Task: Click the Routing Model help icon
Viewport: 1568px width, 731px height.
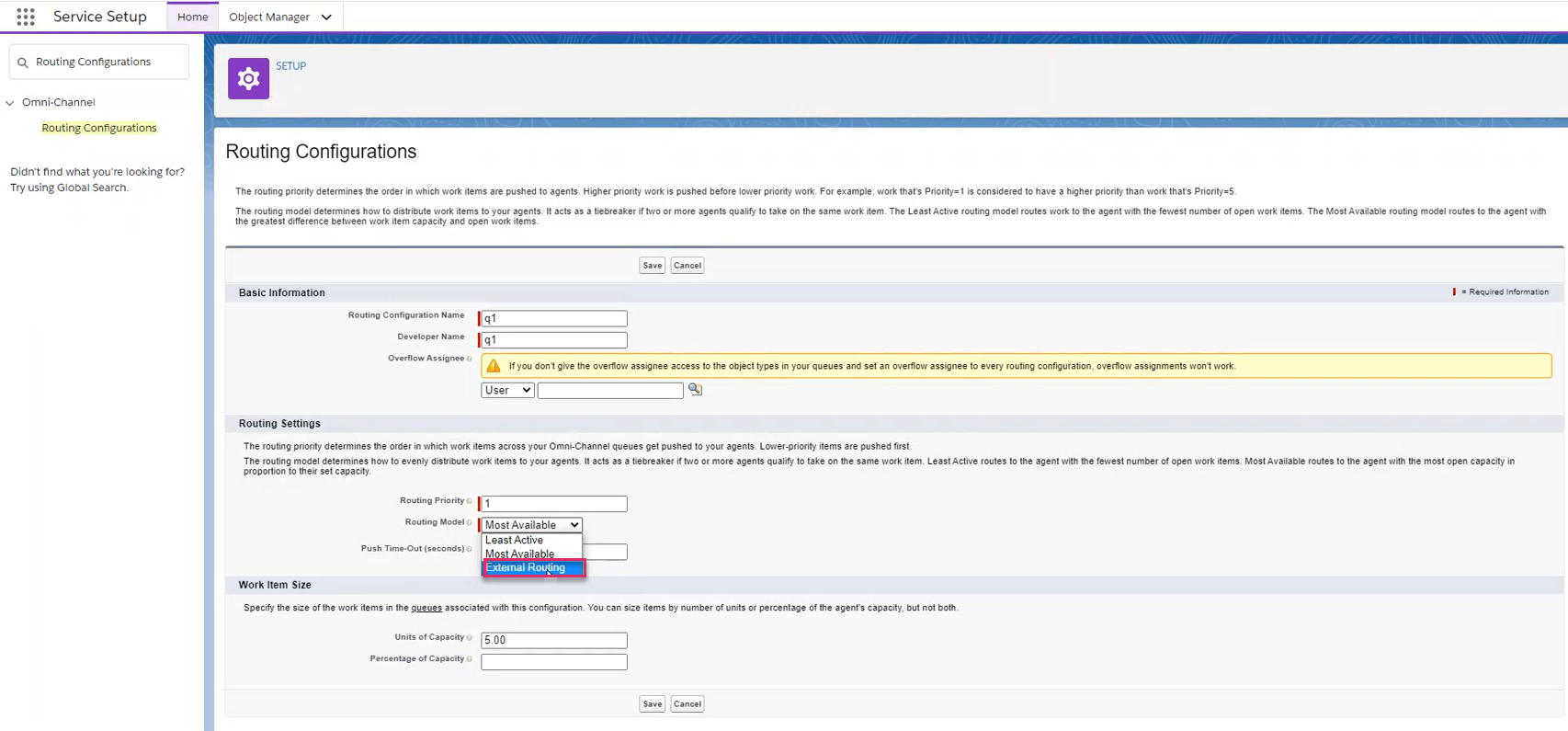Action: tap(470, 522)
